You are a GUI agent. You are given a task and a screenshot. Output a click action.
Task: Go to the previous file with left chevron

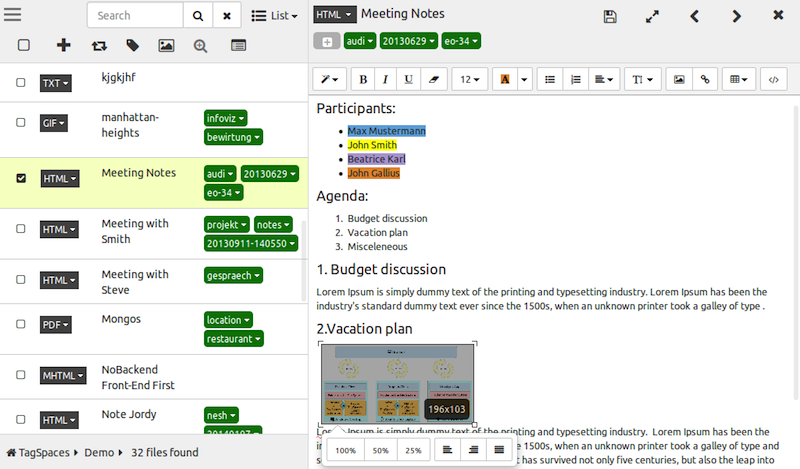coord(695,16)
